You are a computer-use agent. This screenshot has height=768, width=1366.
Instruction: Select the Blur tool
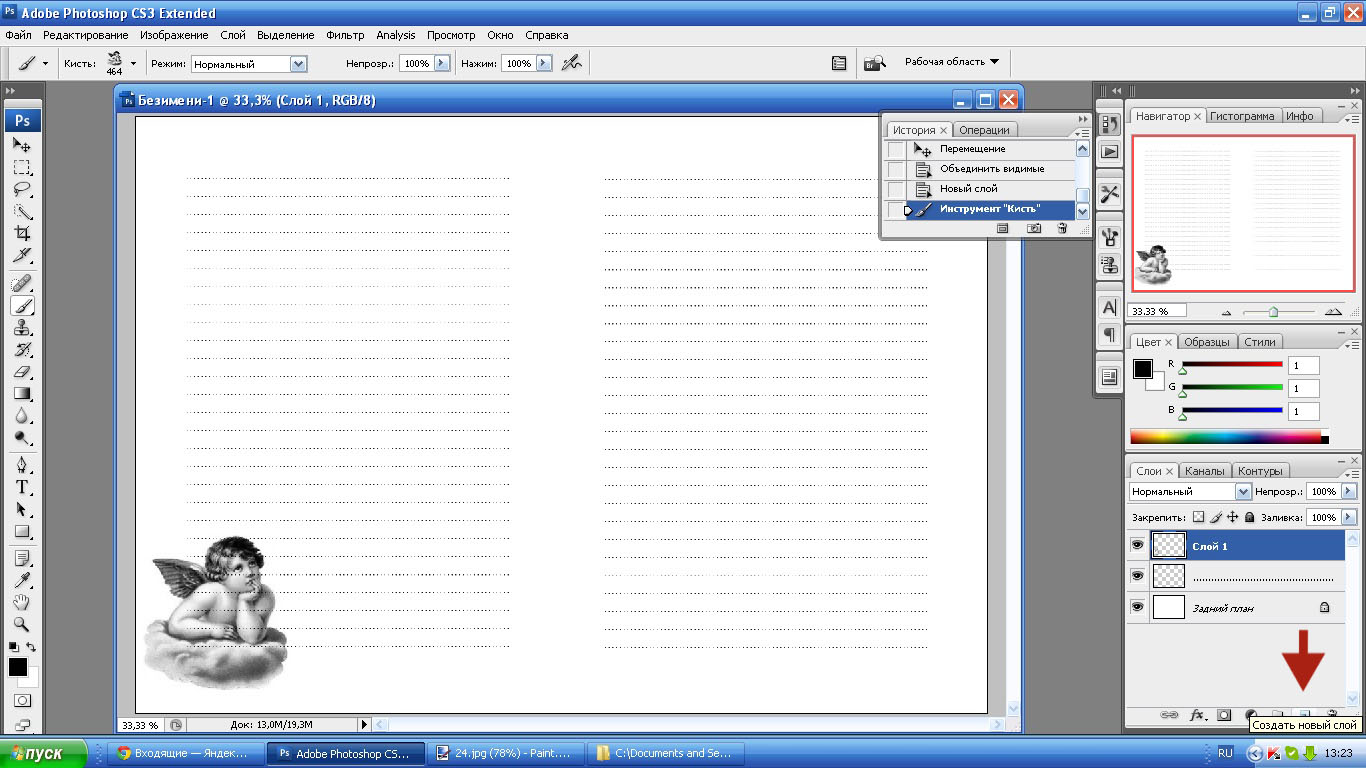(x=22, y=415)
